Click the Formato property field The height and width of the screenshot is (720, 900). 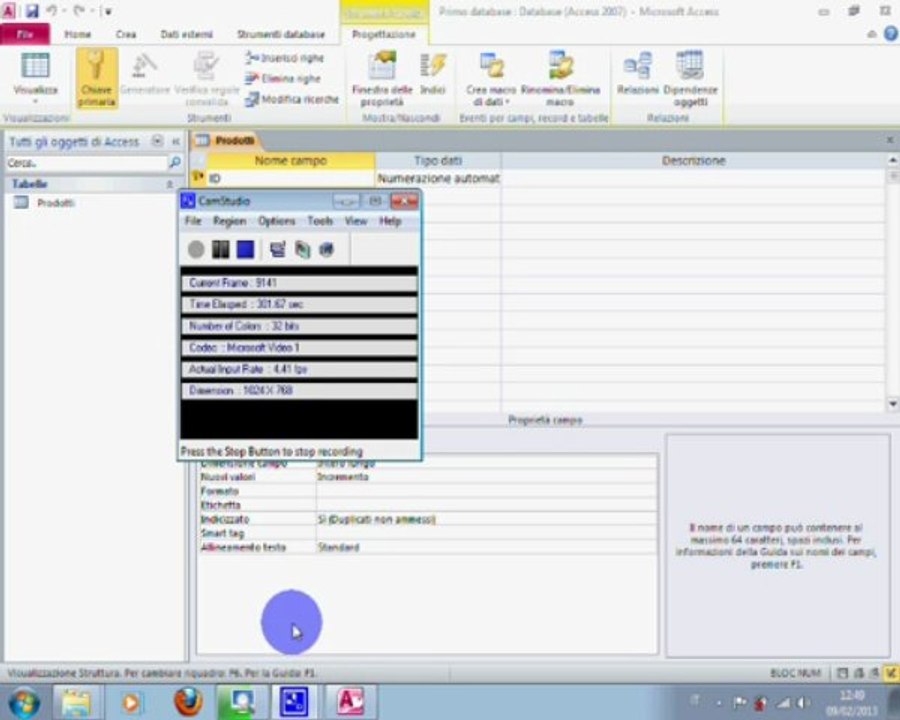pos(486,491)
